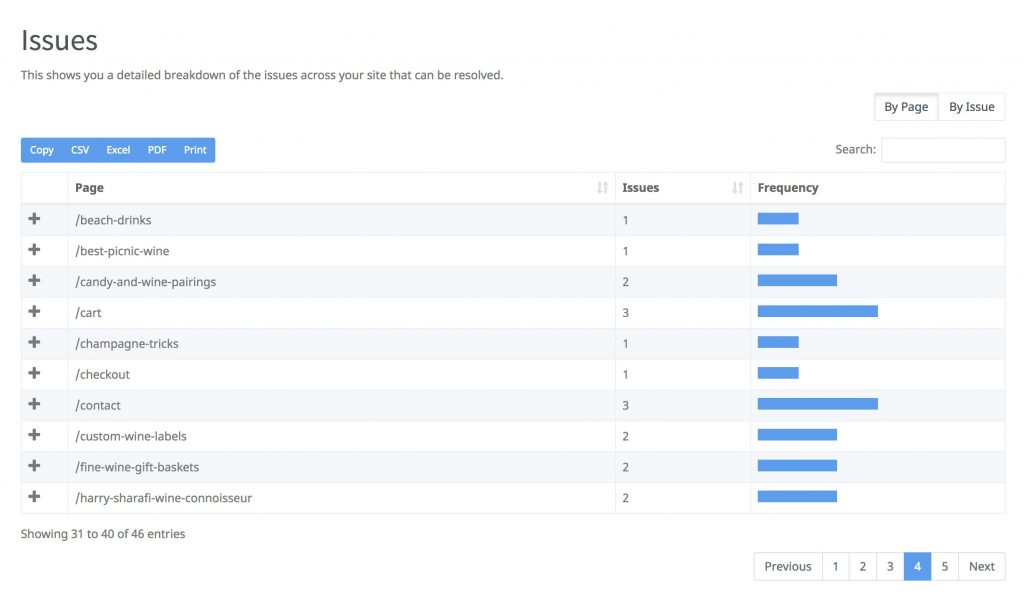Expand the /cart row details

[x=34, y=312]
